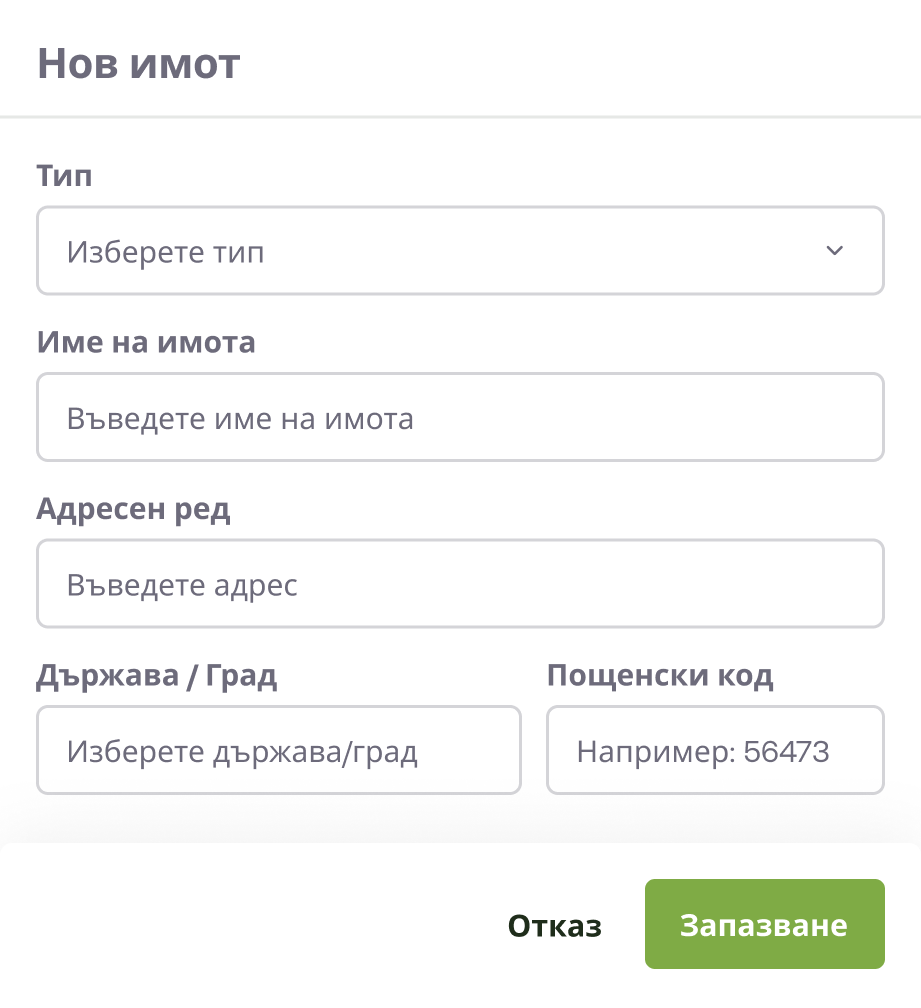Select the postal code field showing "Например: 56473"

point(714,750)
